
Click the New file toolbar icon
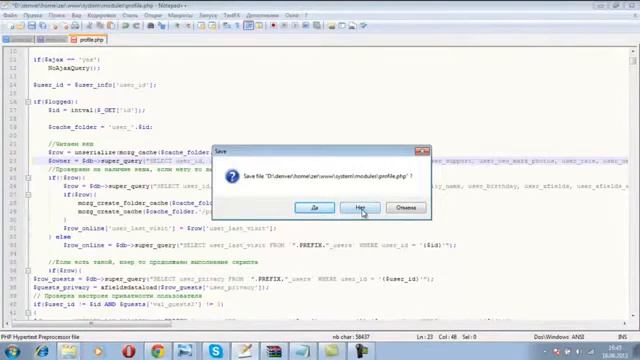(11, 26)
